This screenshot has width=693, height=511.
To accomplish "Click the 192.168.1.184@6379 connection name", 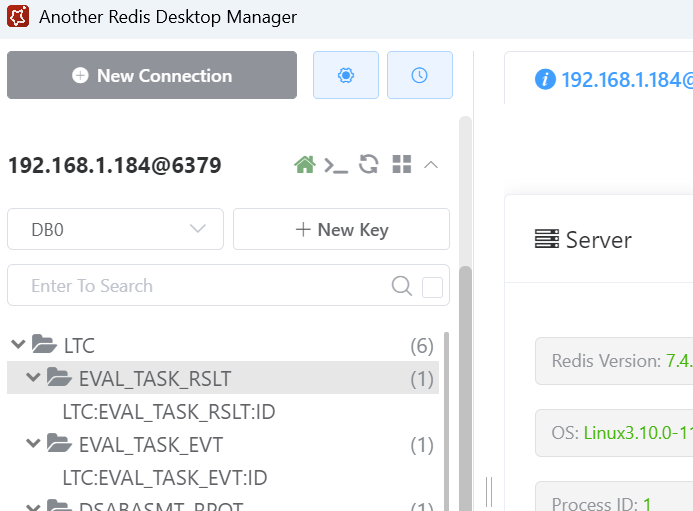I will coord(114,165).
